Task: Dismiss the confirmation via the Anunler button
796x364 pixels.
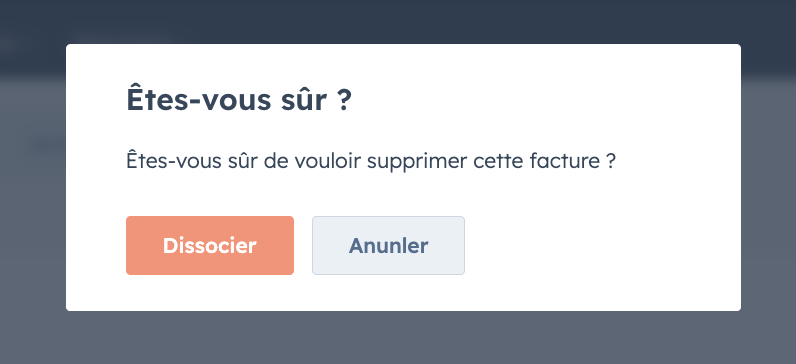Action: pyautogui.click(x=388, y=246)
